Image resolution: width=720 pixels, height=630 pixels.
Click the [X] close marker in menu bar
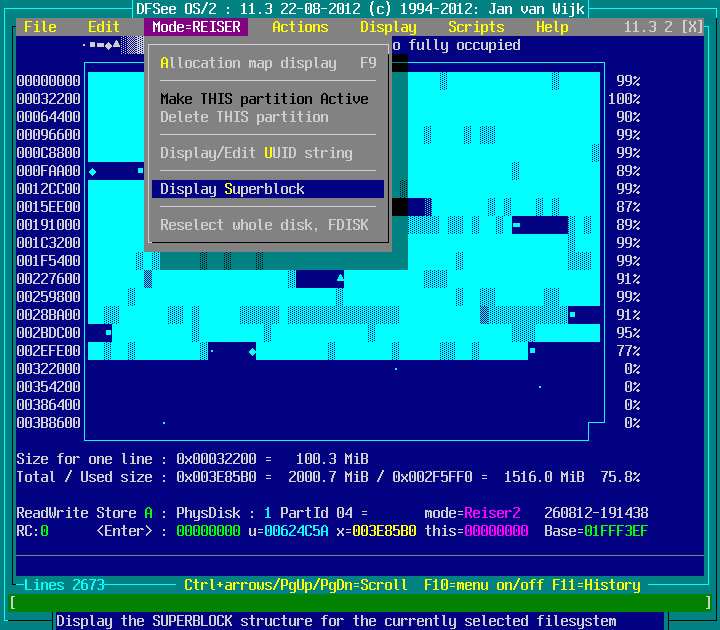(x=692, y=27)
